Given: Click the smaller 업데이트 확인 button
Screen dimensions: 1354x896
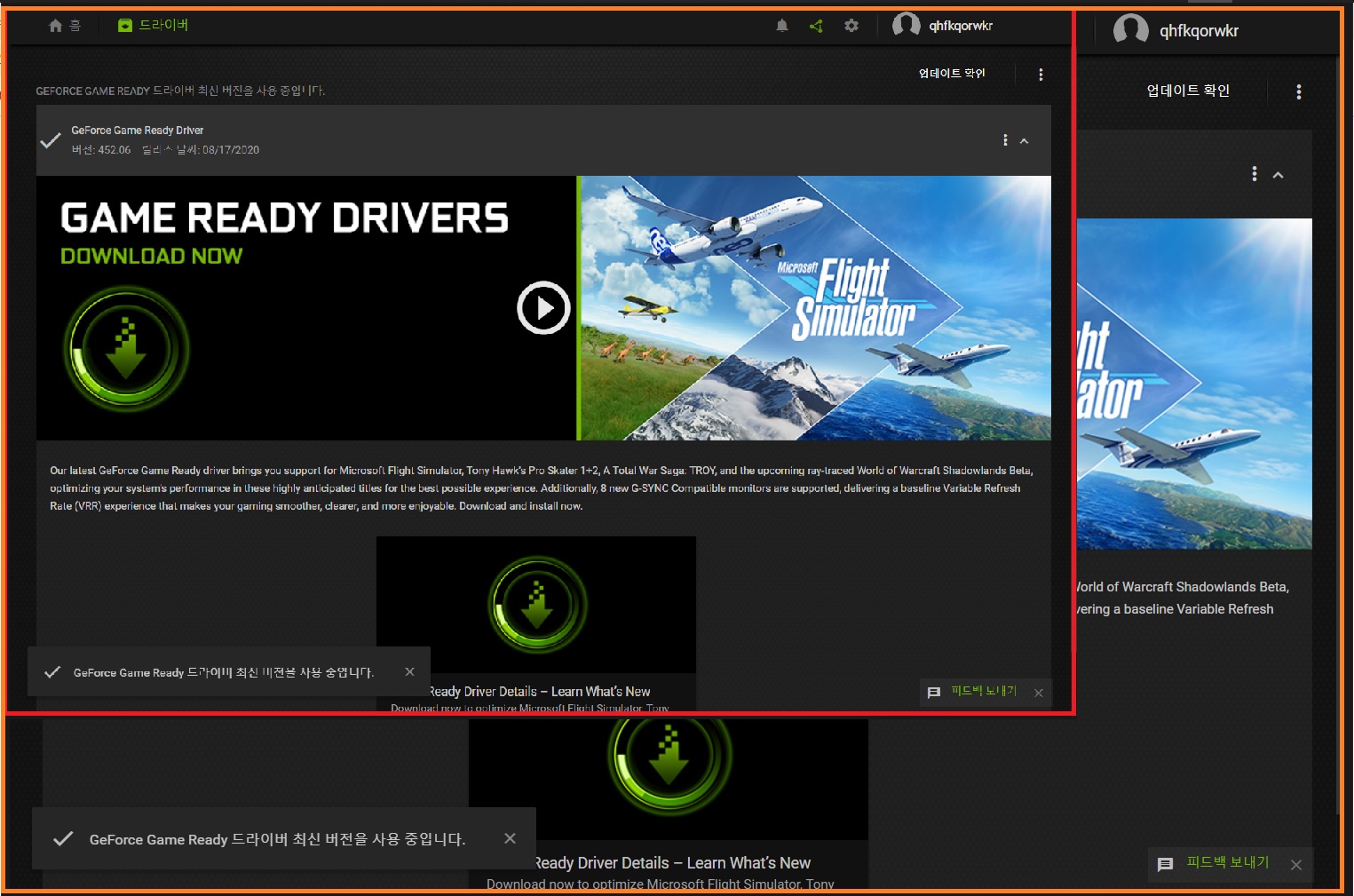Looking at the screenshot, I should [952, 74].
